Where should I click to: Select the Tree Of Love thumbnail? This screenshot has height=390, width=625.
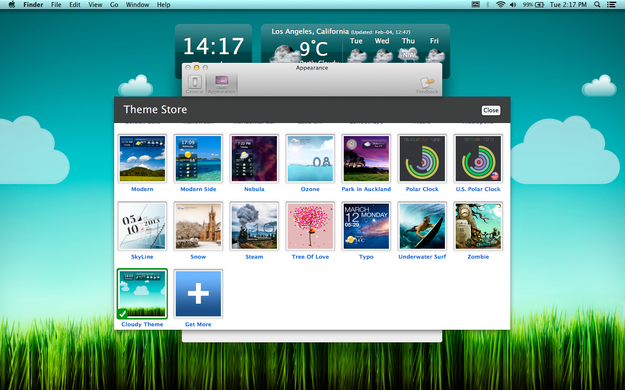click(x=310, y=226)
